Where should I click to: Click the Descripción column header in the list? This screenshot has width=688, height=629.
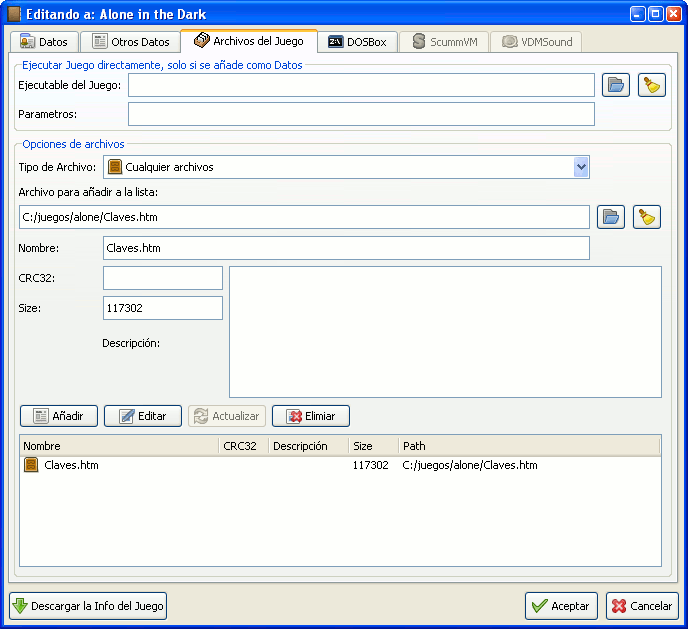(x=308, y=446)
